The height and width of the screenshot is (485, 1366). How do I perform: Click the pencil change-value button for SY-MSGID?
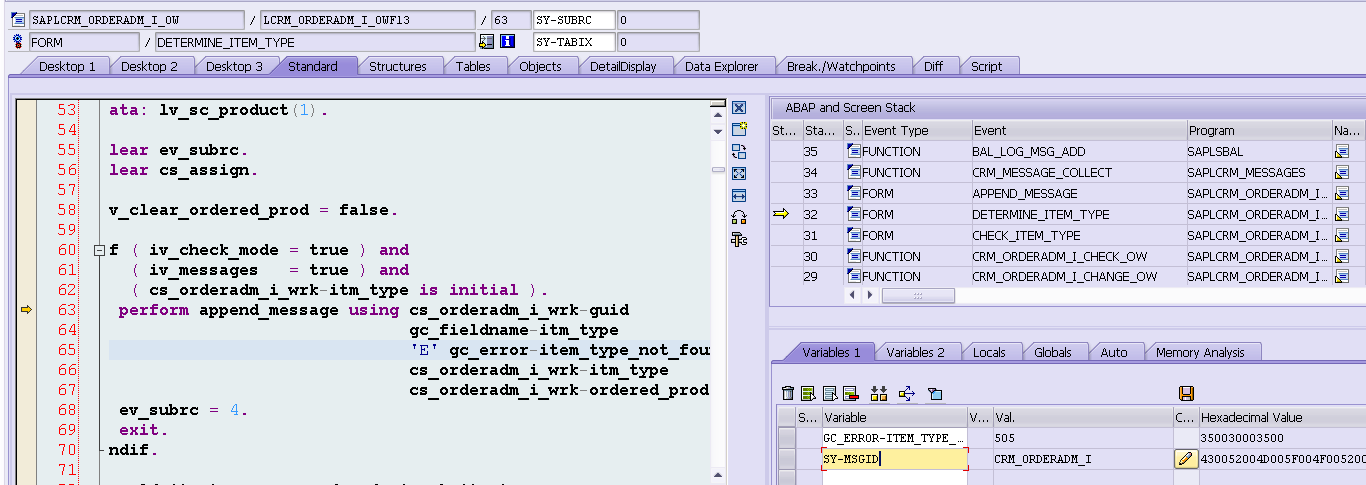click(x=1186, y=459)
